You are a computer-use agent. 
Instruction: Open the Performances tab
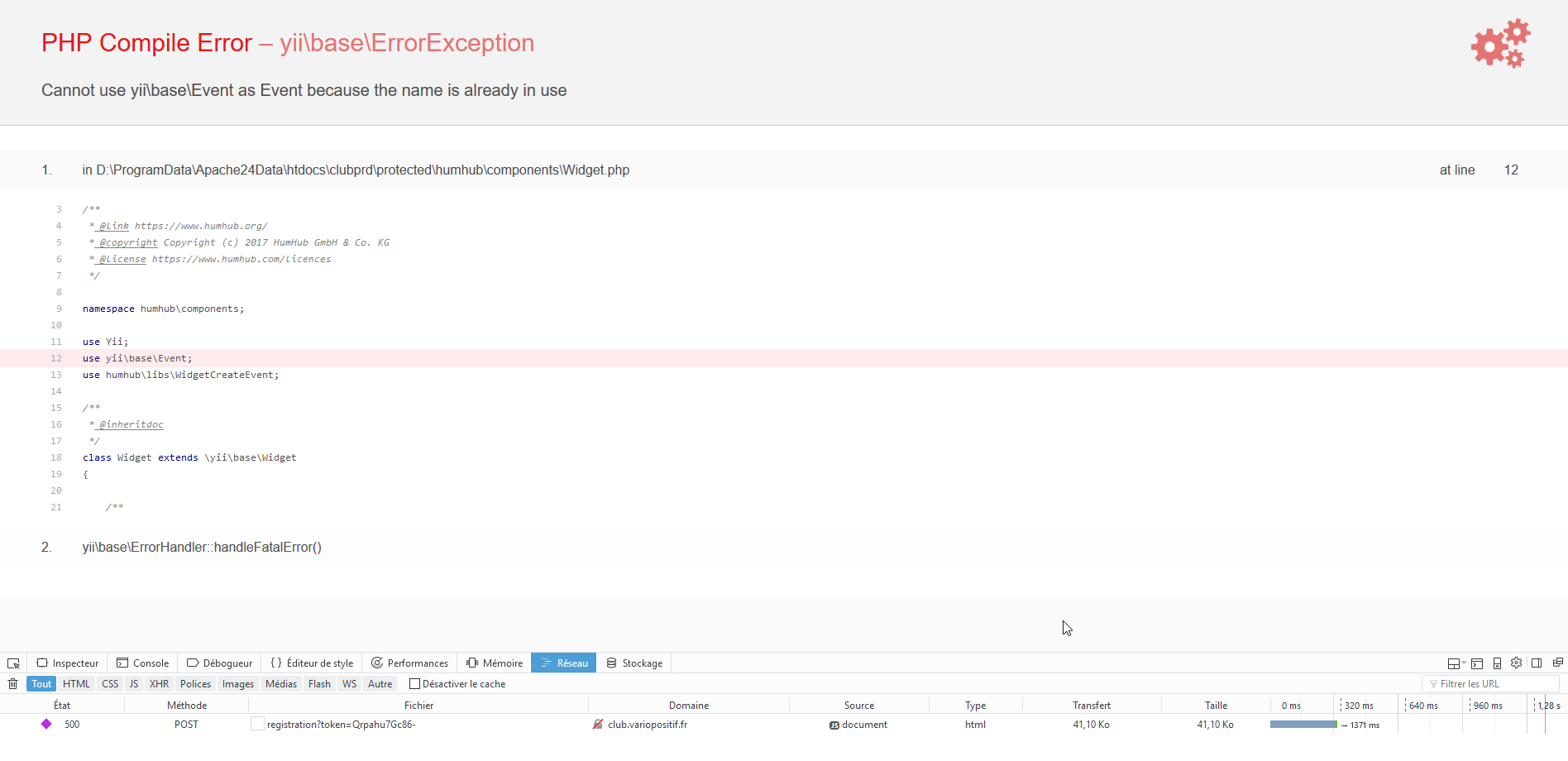pyautogui.click(x=410, y=663)
